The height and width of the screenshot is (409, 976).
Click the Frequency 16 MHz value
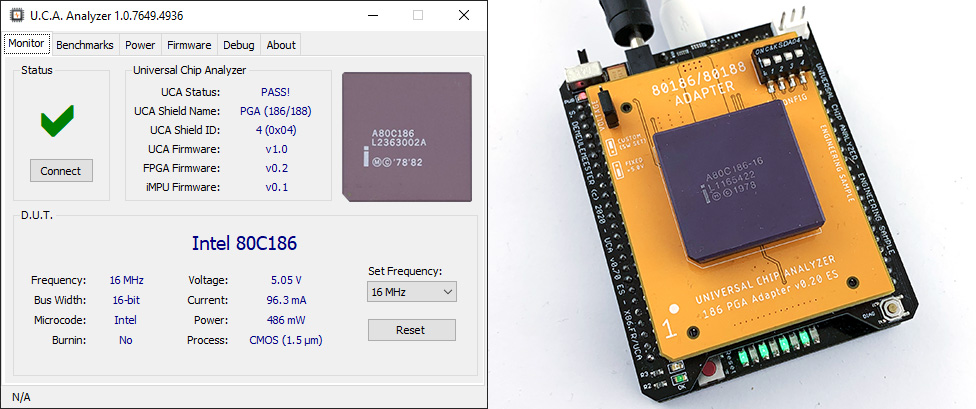point(126,280)
